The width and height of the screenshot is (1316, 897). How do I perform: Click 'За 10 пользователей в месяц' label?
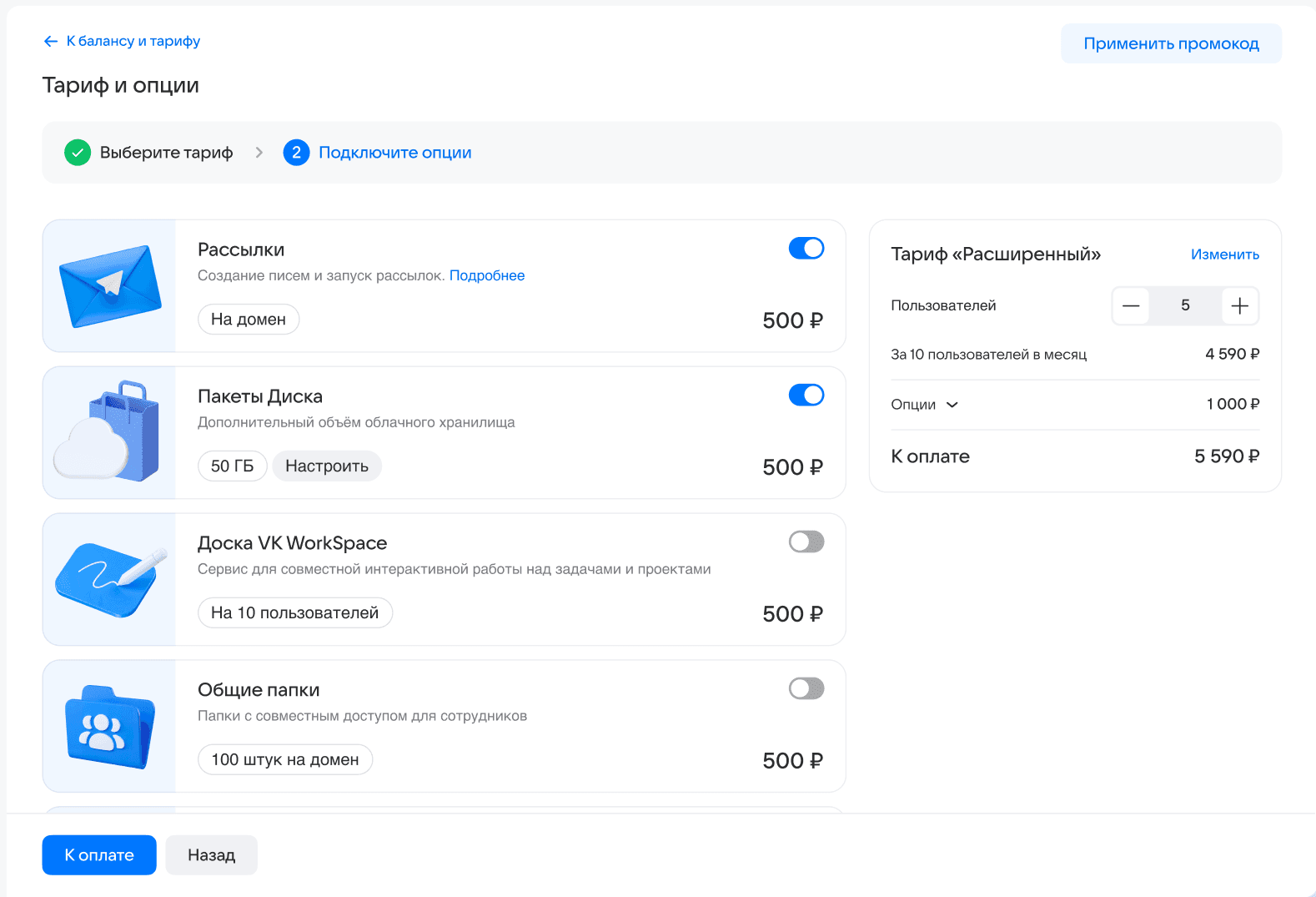tap(989, 355)
